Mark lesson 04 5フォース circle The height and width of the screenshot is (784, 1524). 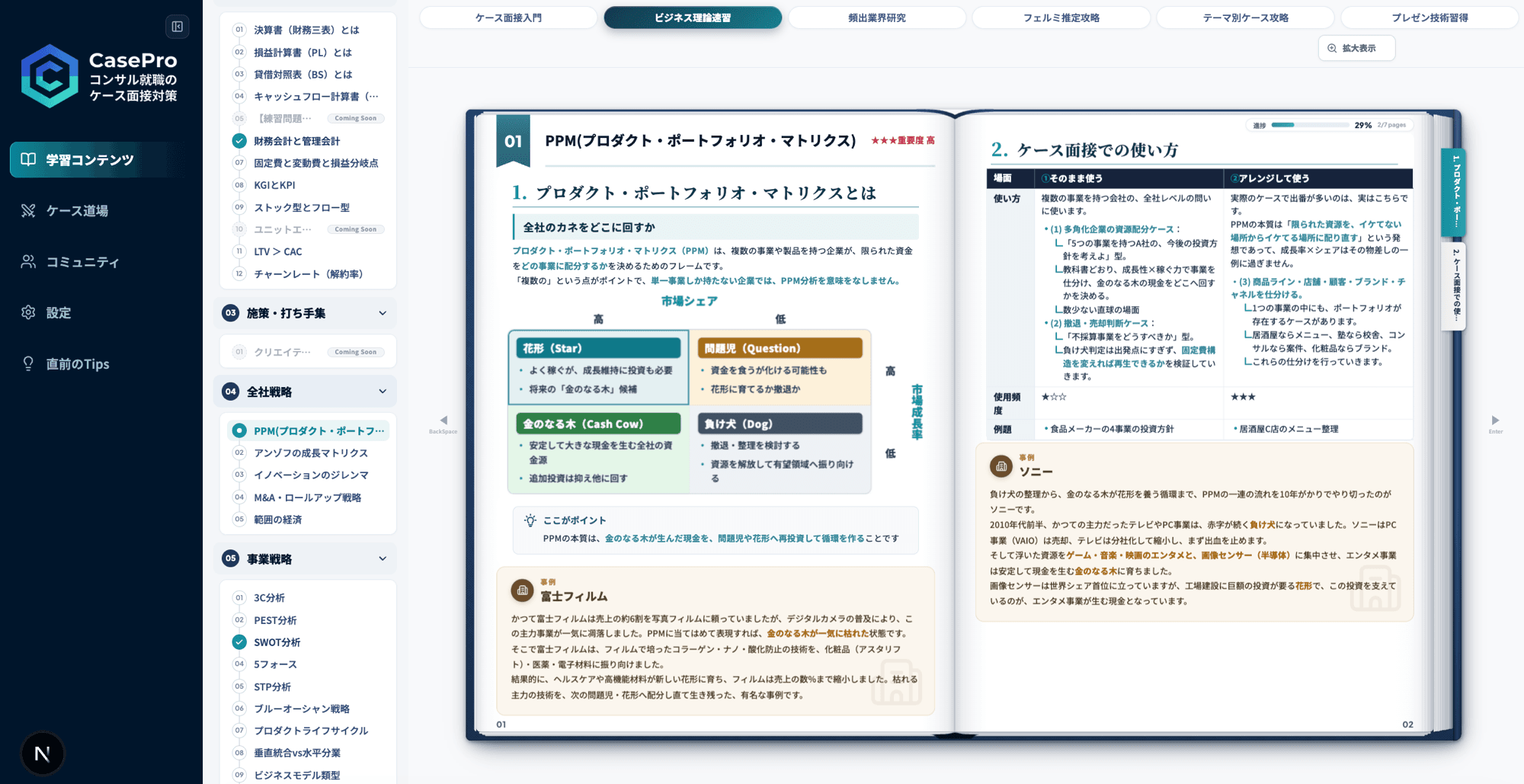click(239, 664)
